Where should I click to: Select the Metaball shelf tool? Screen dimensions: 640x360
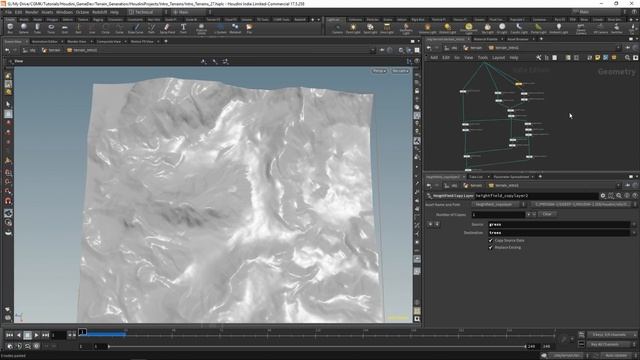(x=235, y=28)
